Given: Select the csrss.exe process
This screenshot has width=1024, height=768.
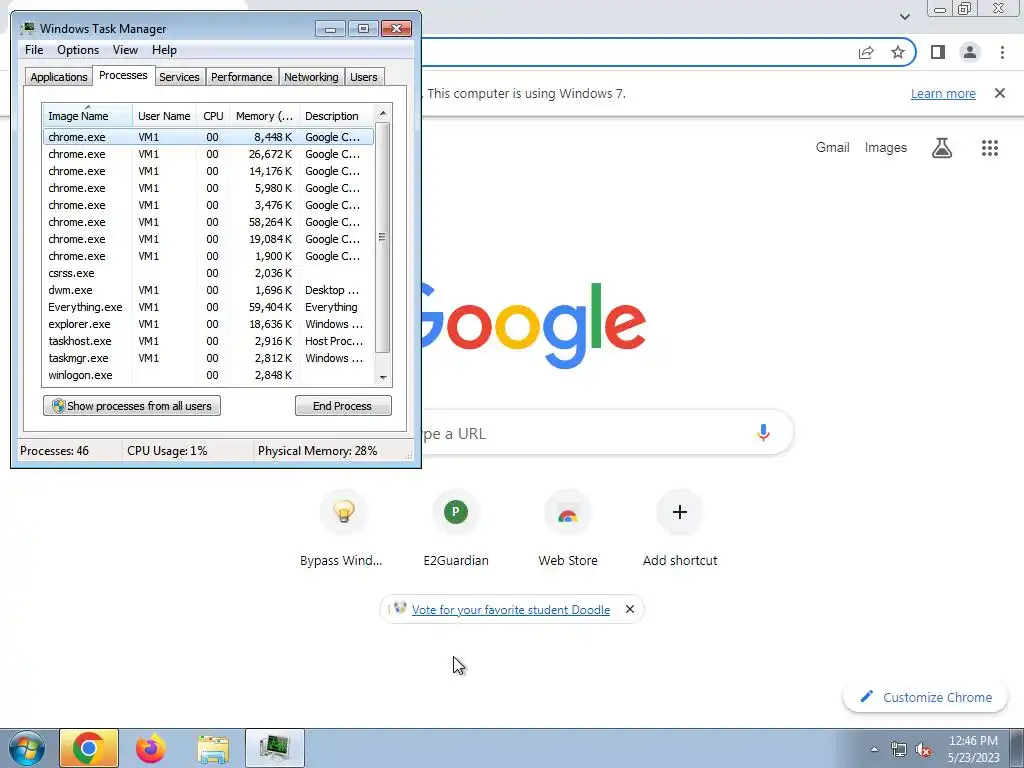Looking at the screenshot, I should [x=209, y=273].
